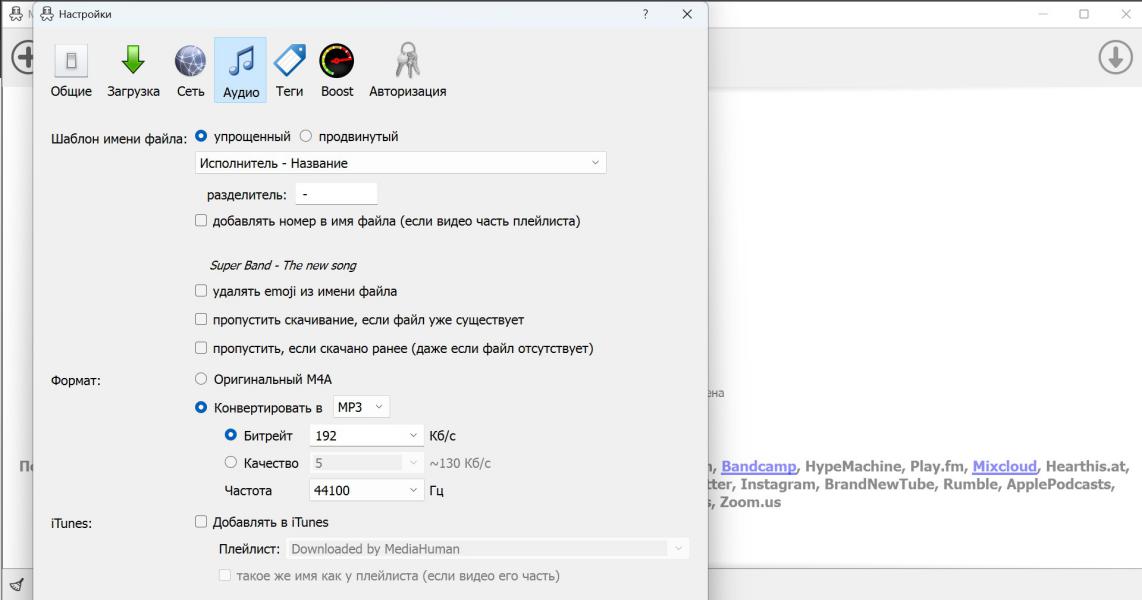This screenshot has width=1142, height=600.
Task: Select the Качество radio option
Action: [231, 463]
